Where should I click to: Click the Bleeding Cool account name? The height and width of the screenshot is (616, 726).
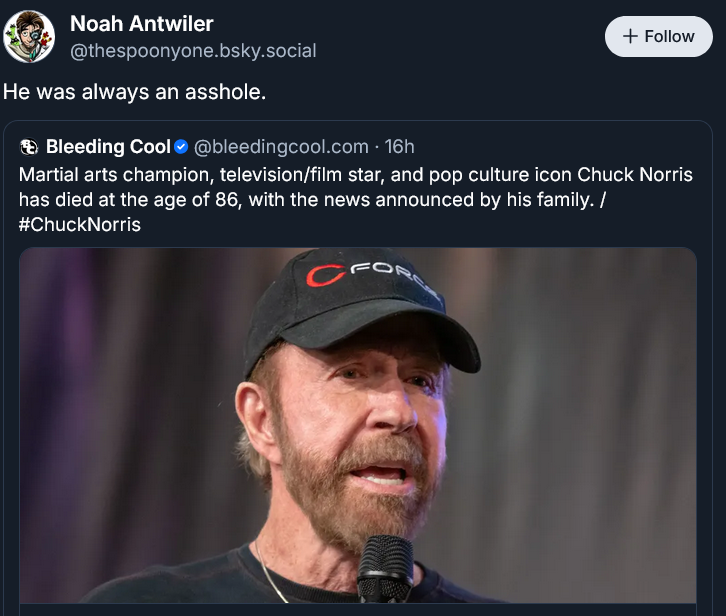108,147
